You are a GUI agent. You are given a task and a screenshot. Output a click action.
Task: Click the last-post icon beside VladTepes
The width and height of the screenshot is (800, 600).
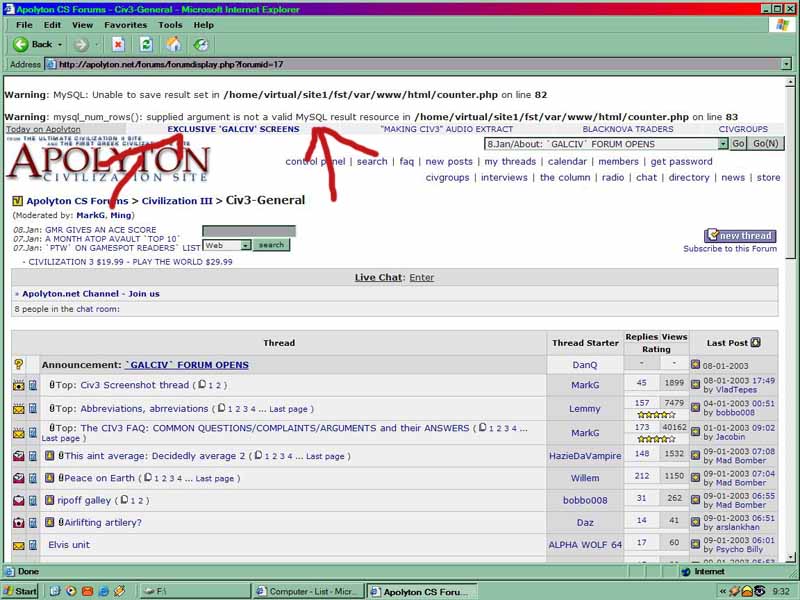pos(696,384)
